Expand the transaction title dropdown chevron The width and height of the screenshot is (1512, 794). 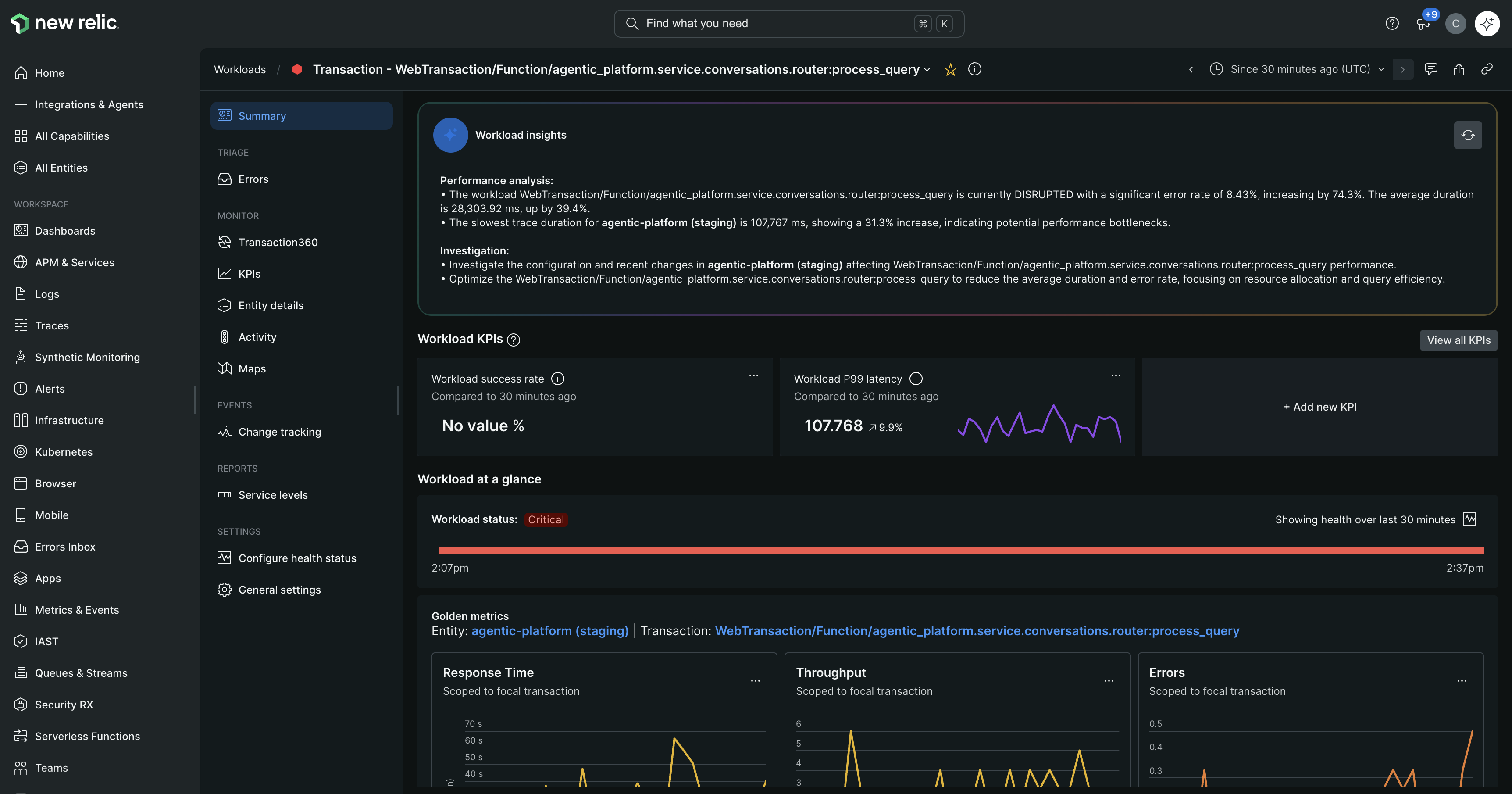pos(927,70)
